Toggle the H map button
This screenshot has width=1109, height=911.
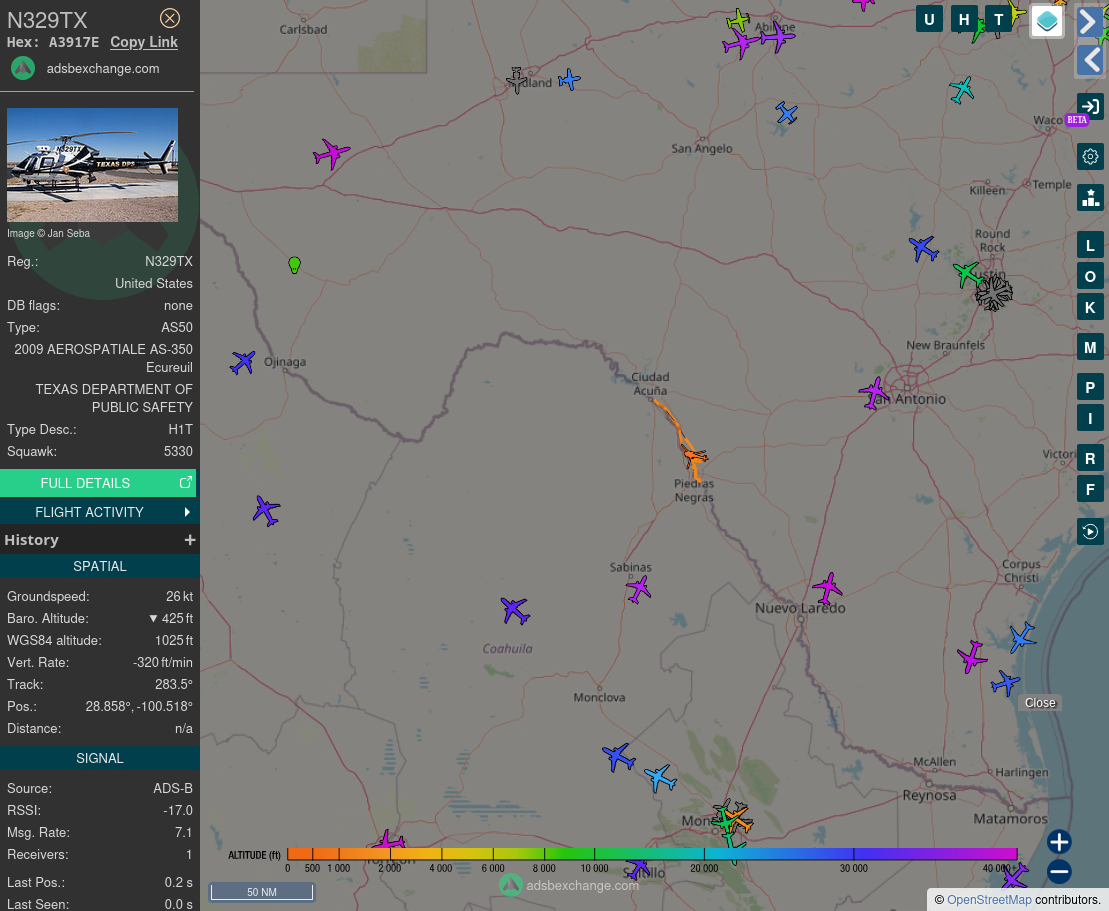tap(964, 19)
